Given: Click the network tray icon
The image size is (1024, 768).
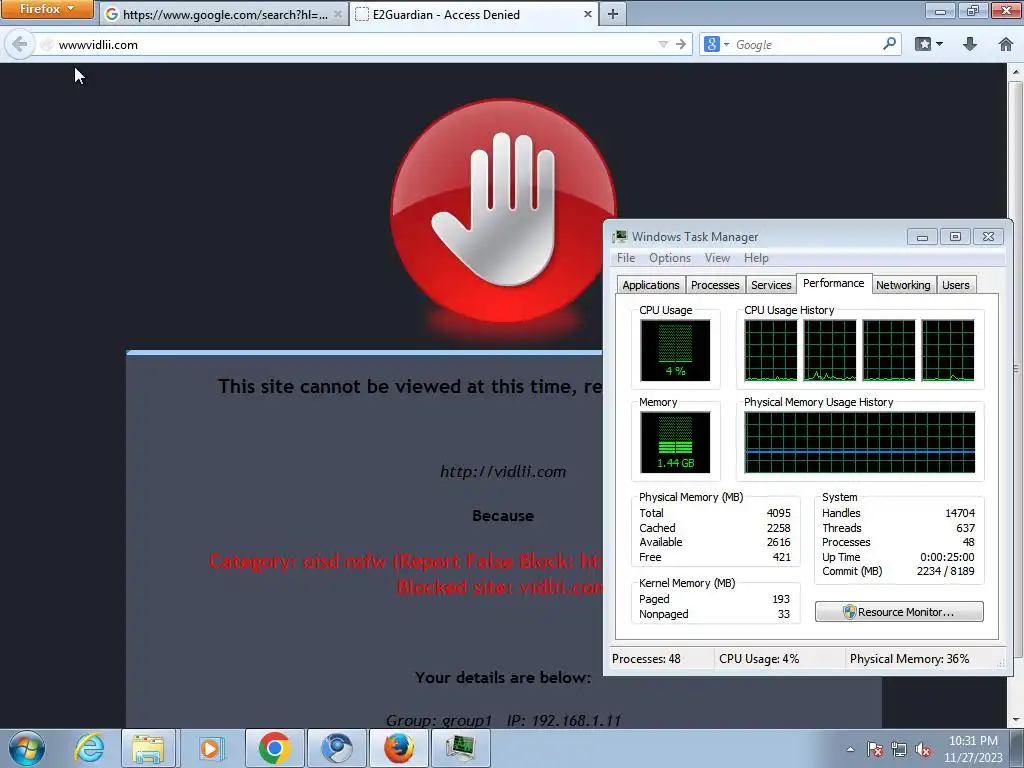Looking at the screenshot, I should point(899,749).
